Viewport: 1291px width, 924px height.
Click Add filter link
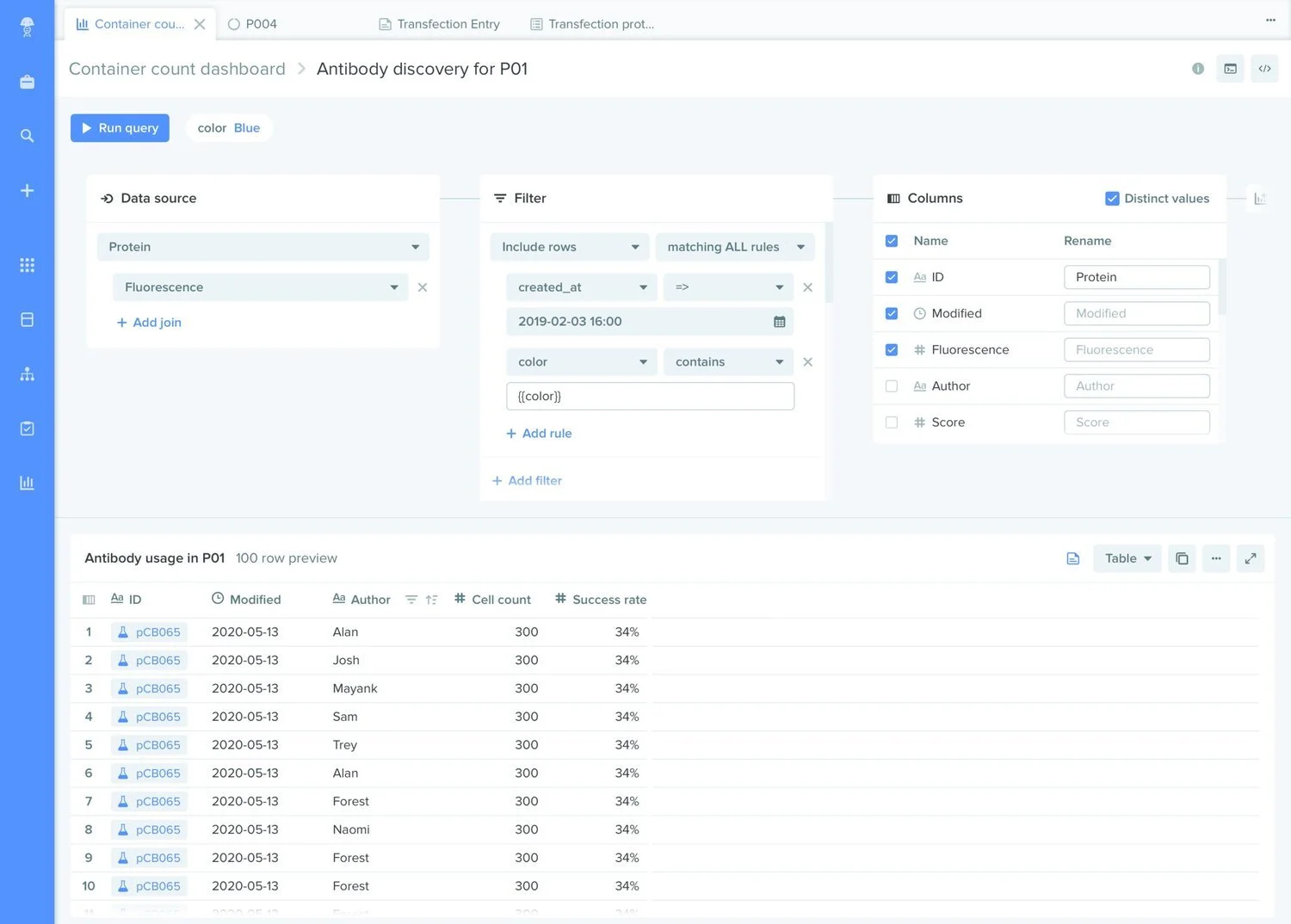pyautogui.click(x=527, y=481)
